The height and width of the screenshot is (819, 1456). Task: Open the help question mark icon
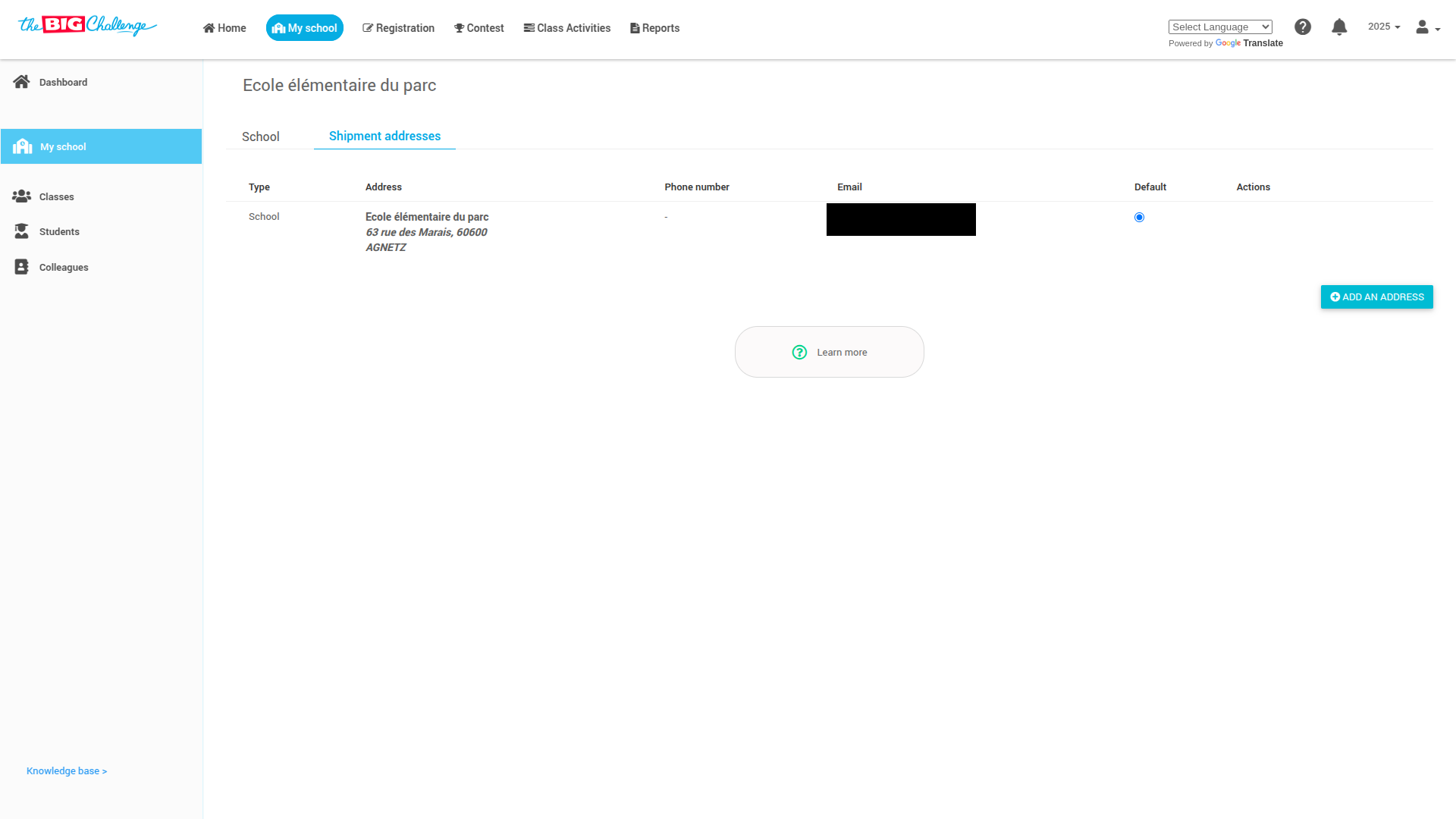[1302, 27]
